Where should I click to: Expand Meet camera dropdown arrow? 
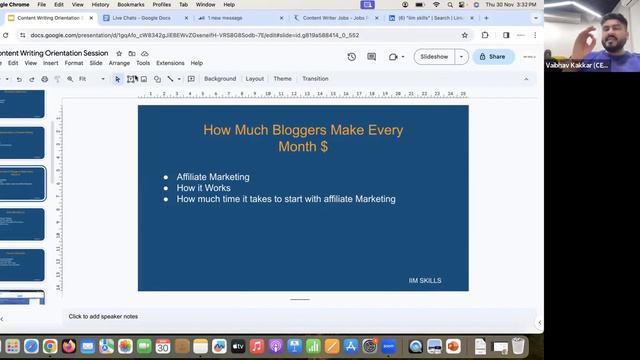(x=403, y=57)
